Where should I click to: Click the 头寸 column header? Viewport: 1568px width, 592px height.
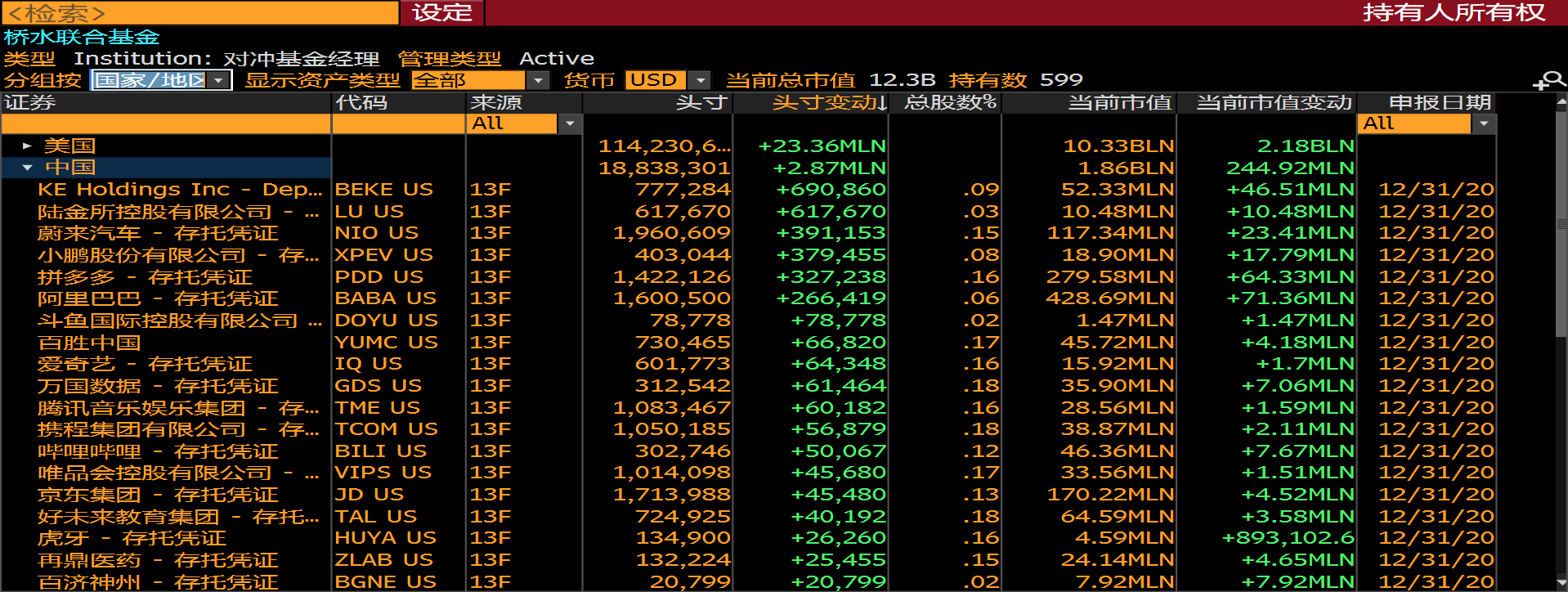point(657,102)
